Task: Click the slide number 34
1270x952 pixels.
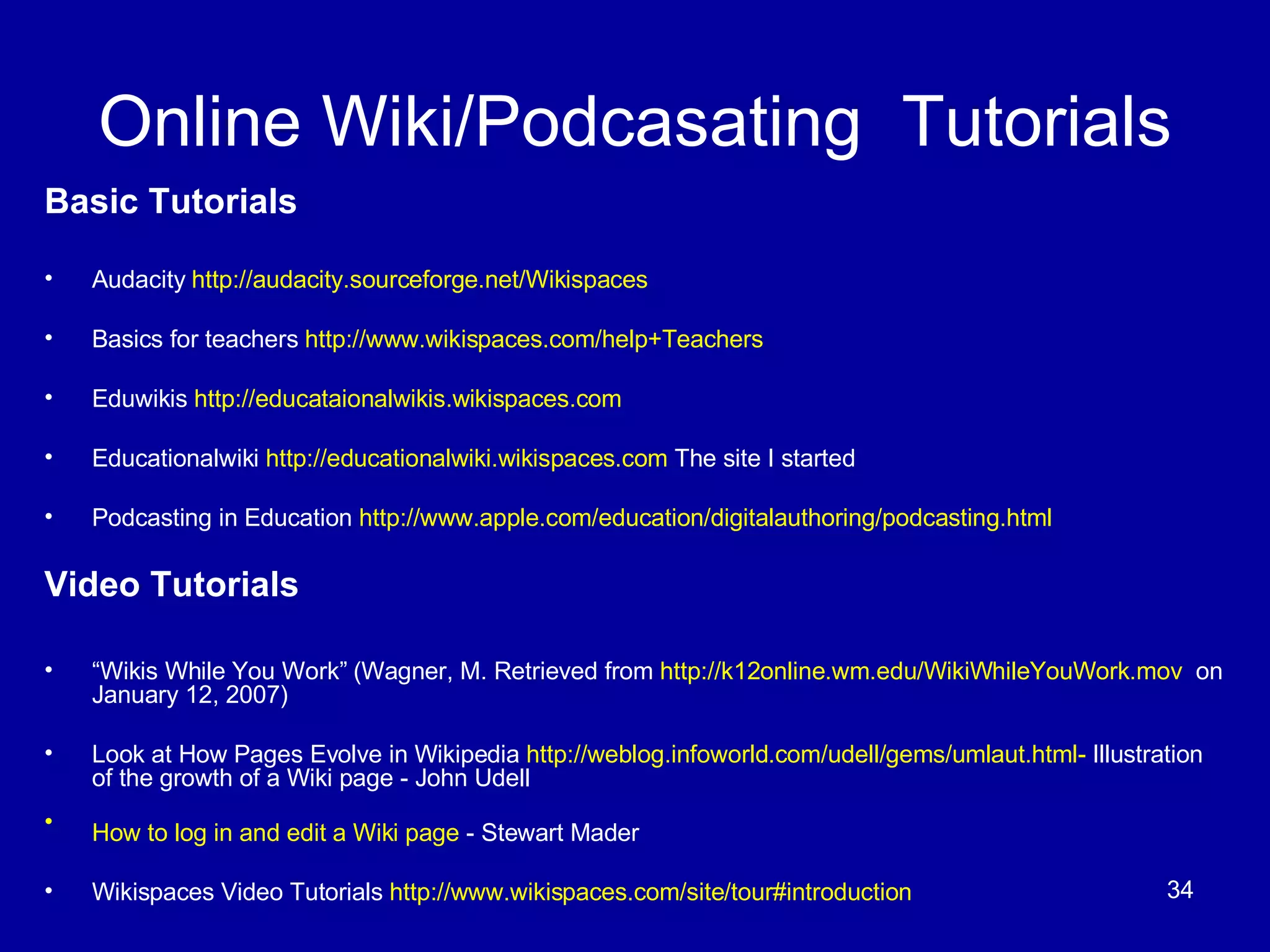Action: 1180,890
